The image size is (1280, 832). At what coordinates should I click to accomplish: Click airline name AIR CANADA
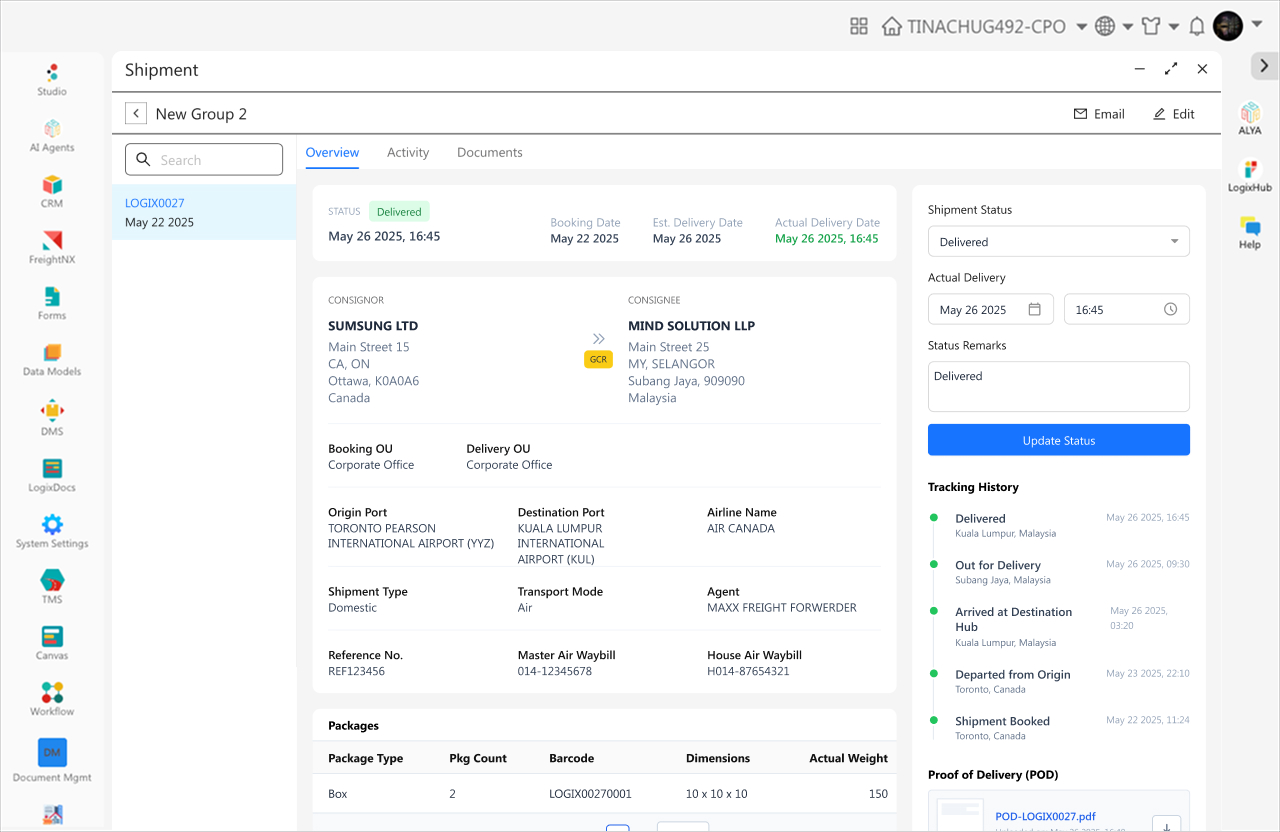pyautogui.click(x=741, y=528)
